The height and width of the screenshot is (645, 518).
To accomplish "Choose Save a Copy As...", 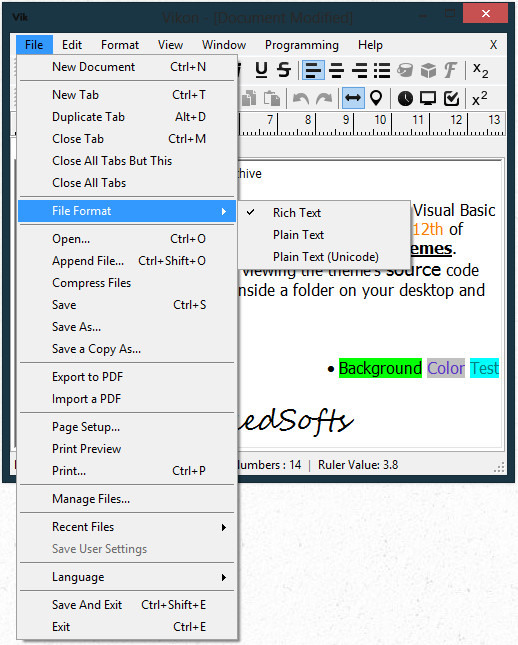I will [127, 349].
